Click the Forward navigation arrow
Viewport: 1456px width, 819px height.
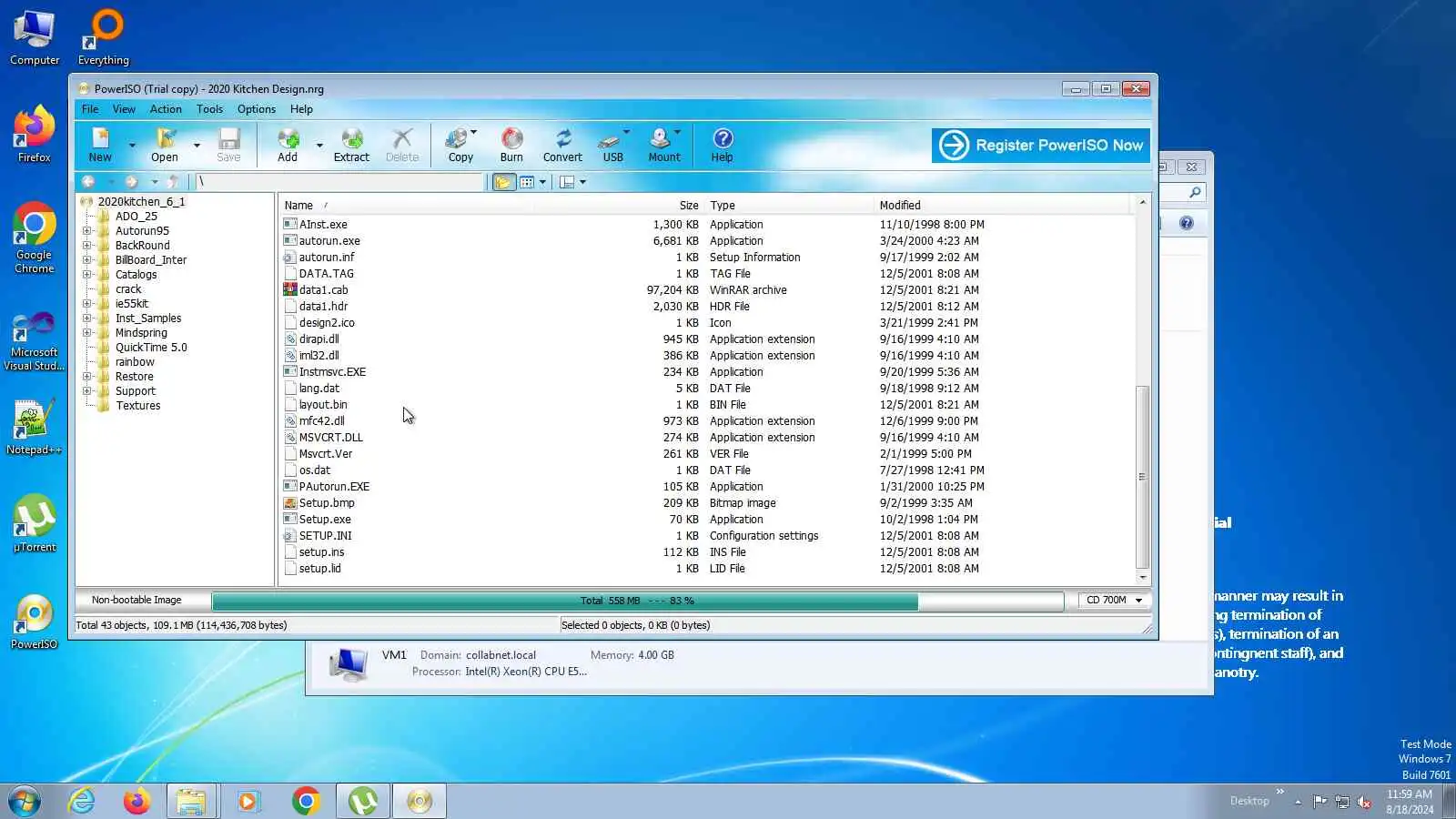[131, 182]
